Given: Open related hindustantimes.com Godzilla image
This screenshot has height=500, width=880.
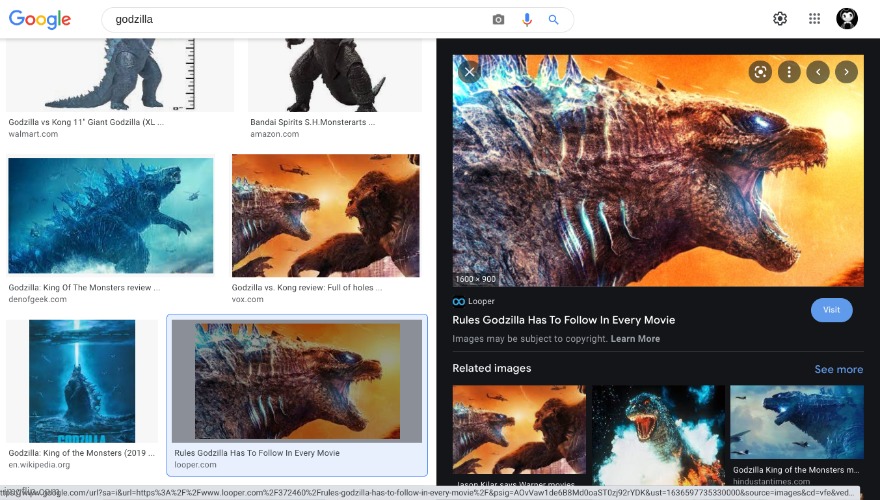Looking at the screenshot, I should 796,422.
